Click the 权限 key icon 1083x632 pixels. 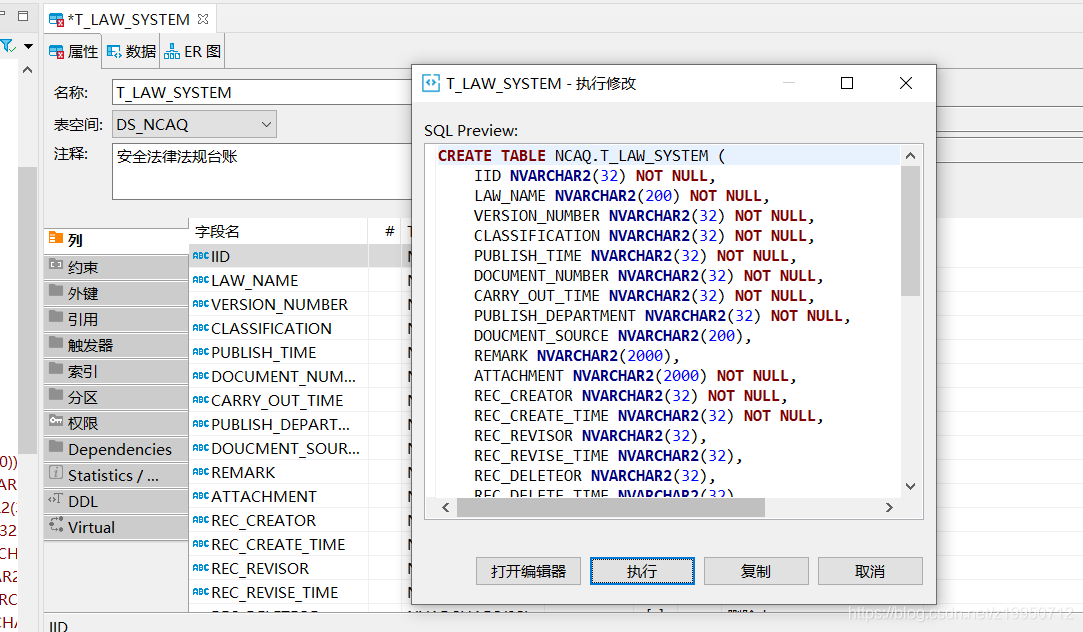coord(56,421)
